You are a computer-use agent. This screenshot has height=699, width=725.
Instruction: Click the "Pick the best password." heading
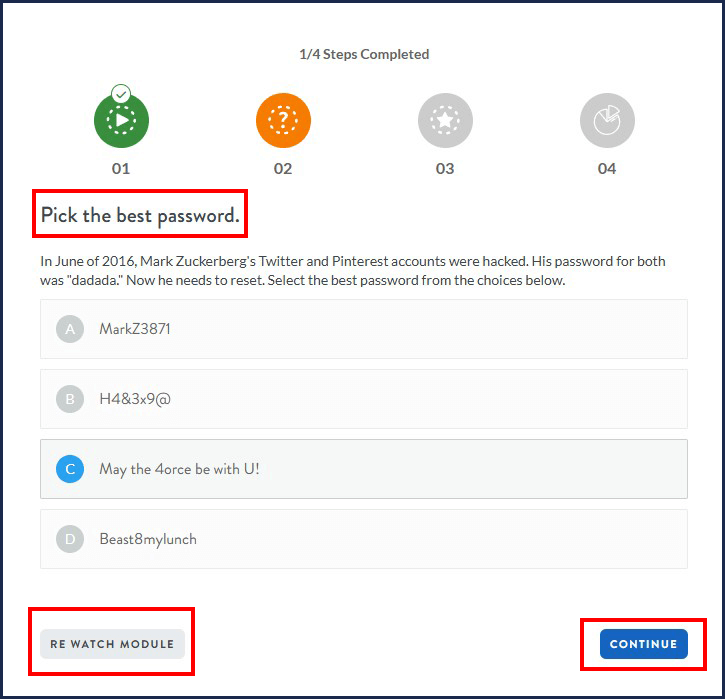(x=140, y=215)
